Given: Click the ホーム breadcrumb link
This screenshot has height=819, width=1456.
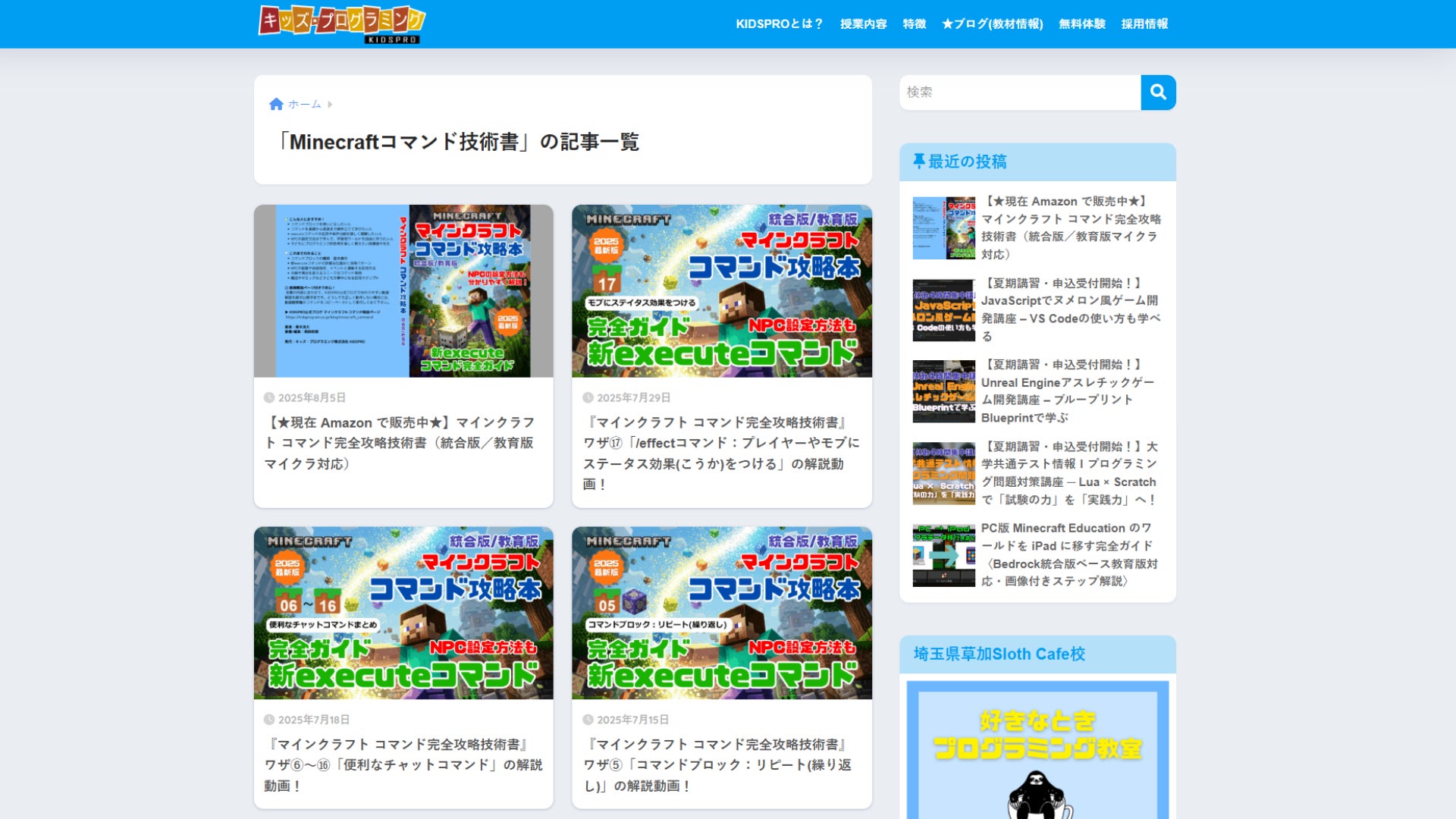Looking at the screenshot, I should click(x=305, y=104).
